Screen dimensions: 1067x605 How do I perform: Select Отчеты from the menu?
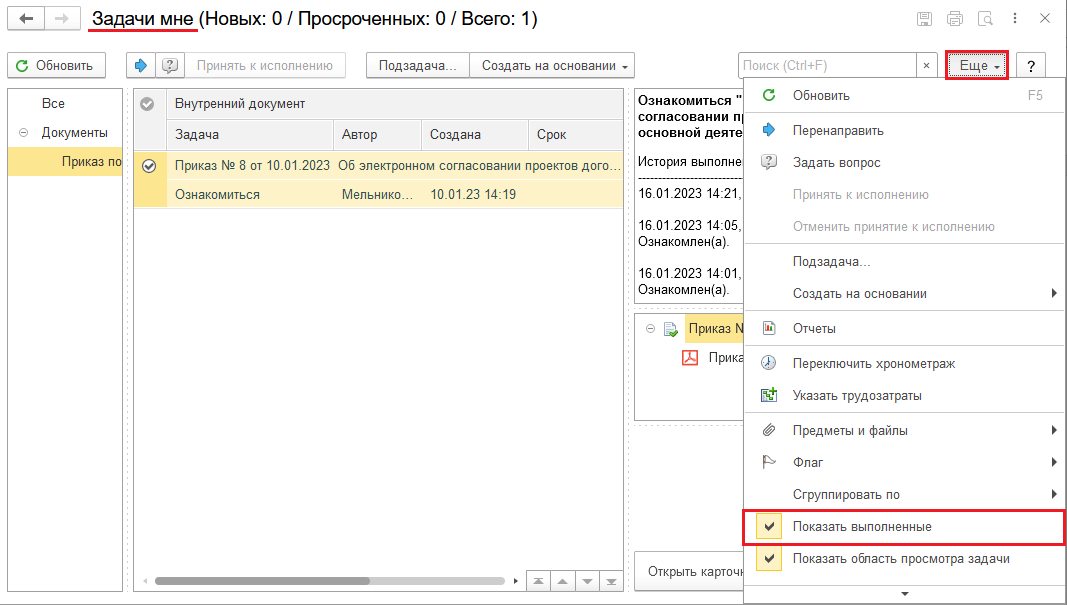click(814, 328)
